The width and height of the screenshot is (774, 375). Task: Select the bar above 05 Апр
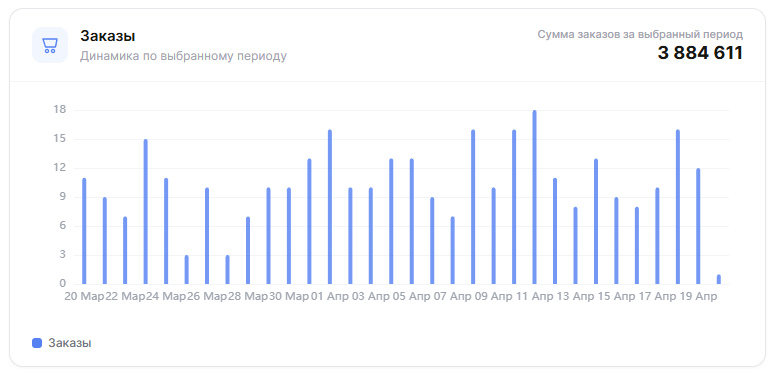412,222
